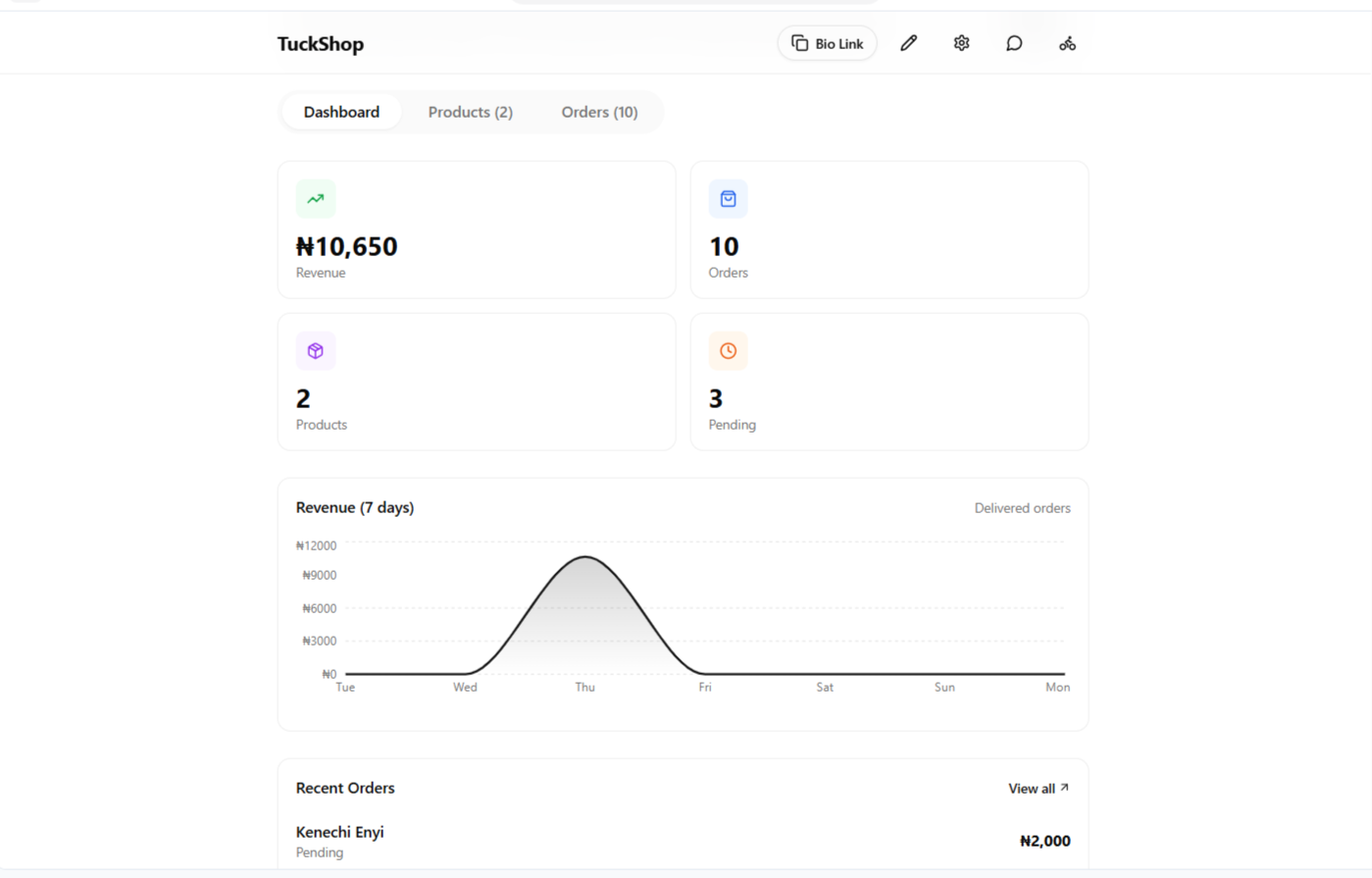Screen dimensions: 1372x878
Task: Select the Dashboard tab
Action: 341,112
